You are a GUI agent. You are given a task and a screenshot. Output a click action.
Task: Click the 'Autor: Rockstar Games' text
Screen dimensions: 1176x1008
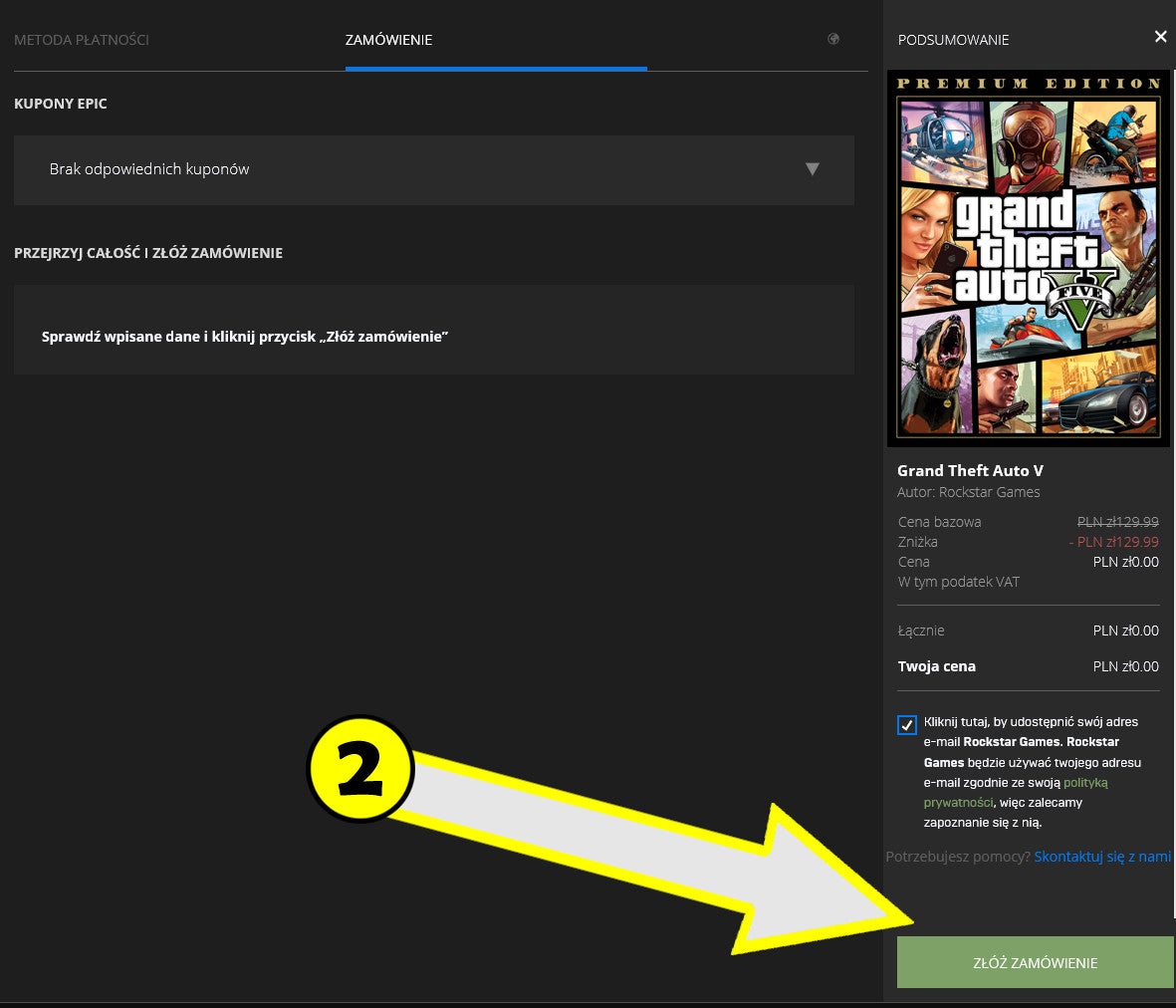pos(968,492)
